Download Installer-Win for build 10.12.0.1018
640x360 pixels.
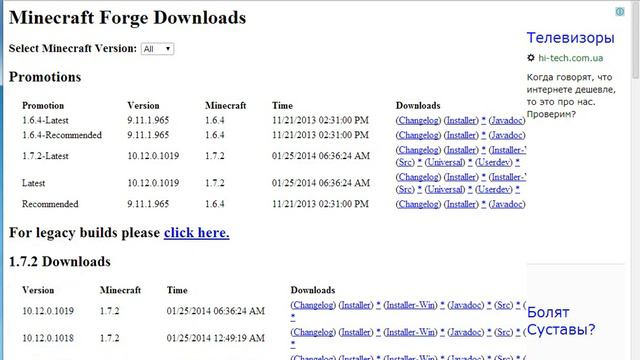410,332
